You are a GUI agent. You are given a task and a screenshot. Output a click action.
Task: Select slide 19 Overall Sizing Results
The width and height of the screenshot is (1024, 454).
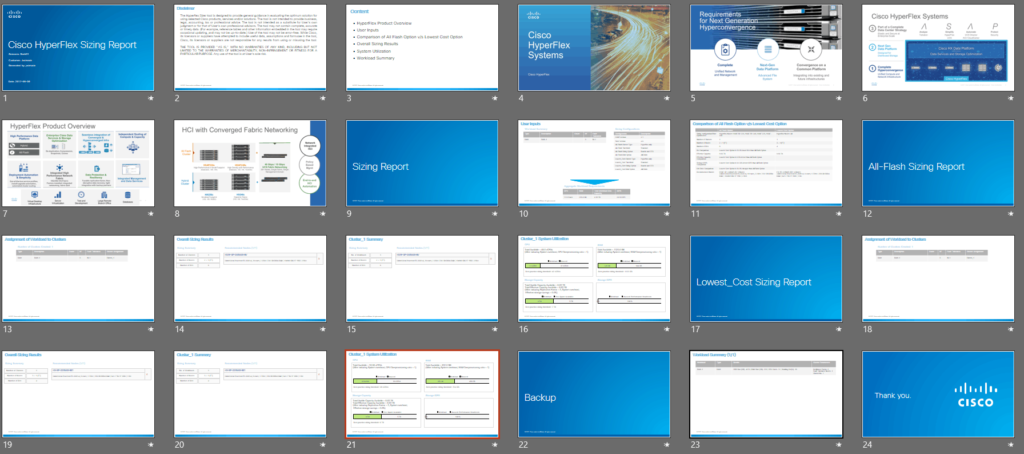coord(78,395)
